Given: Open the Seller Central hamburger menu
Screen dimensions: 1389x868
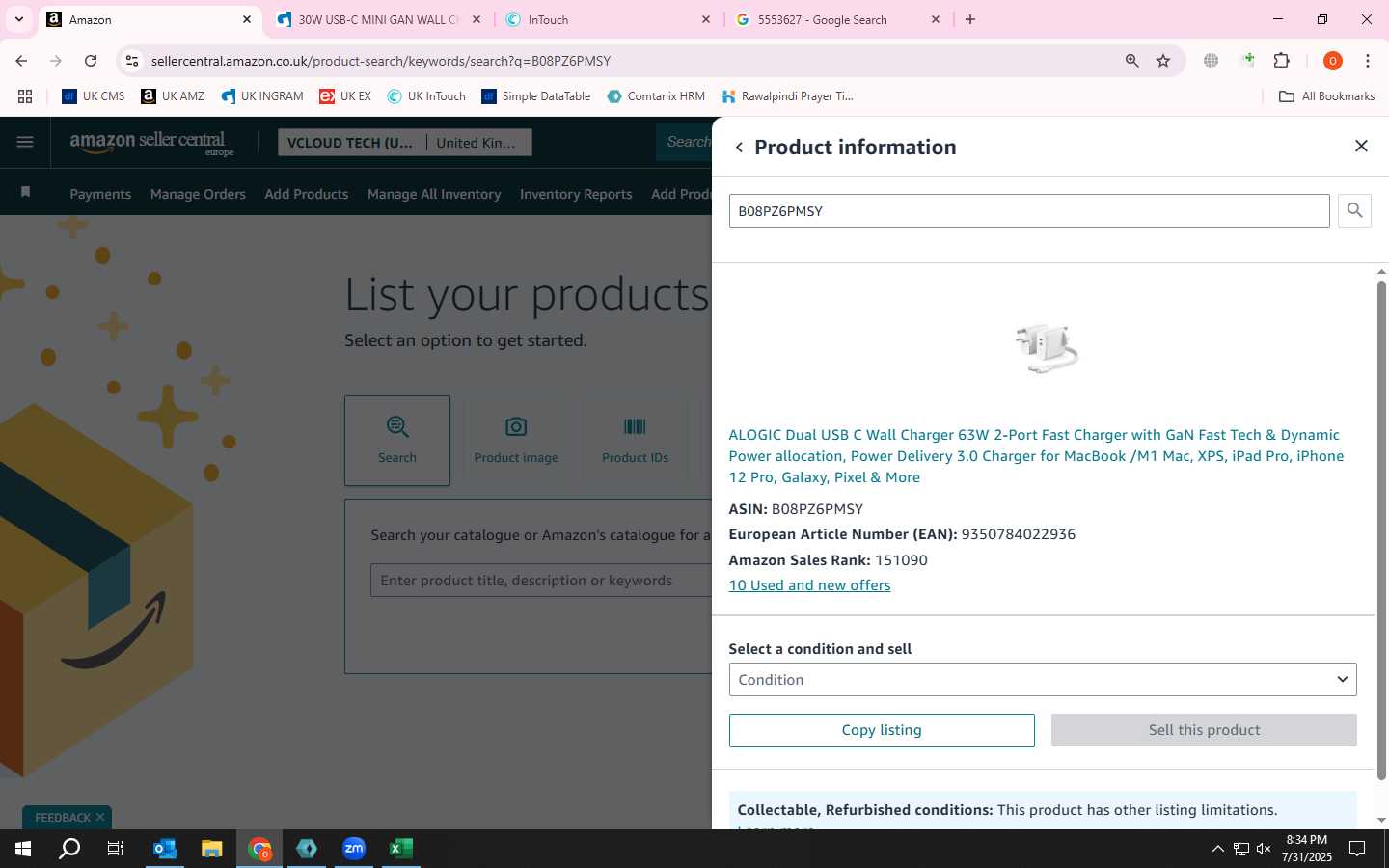Looking at the screenshot, I should (x=25, y=143).
